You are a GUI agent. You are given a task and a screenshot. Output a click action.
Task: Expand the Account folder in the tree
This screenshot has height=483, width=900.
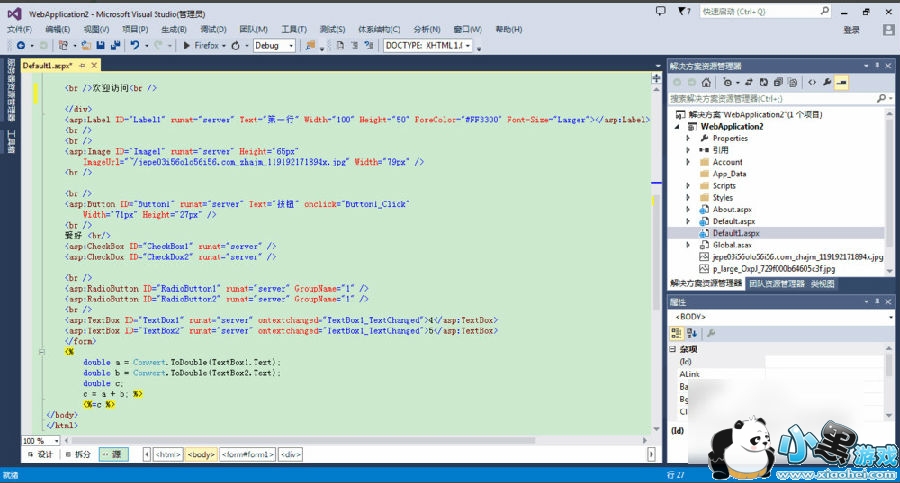[688, 162]
